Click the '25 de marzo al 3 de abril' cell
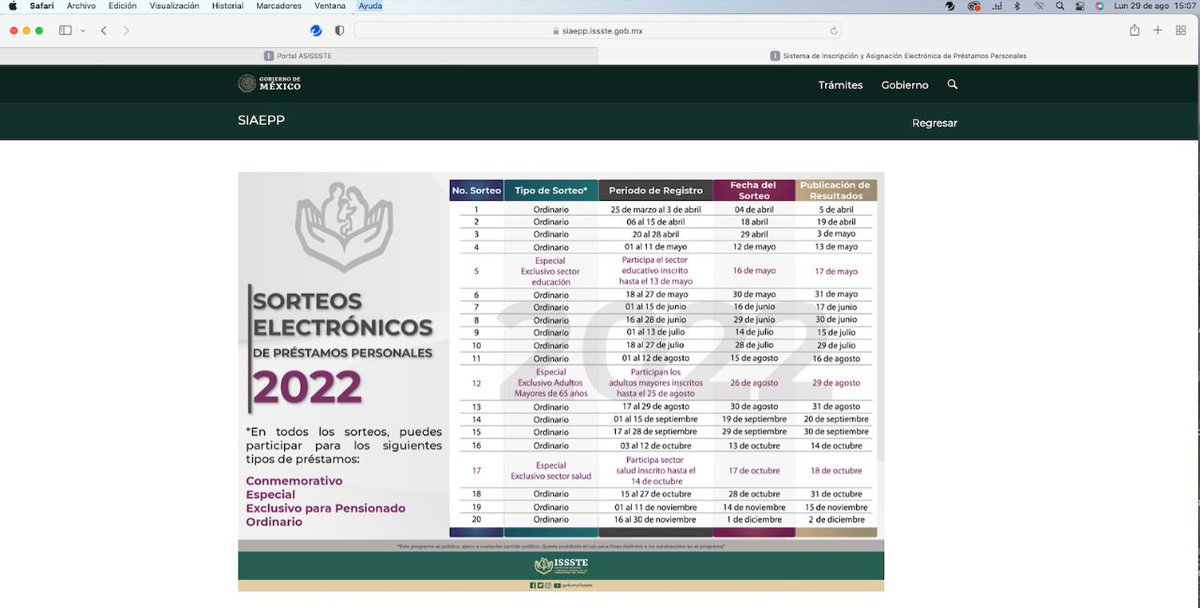 point(656,210)
